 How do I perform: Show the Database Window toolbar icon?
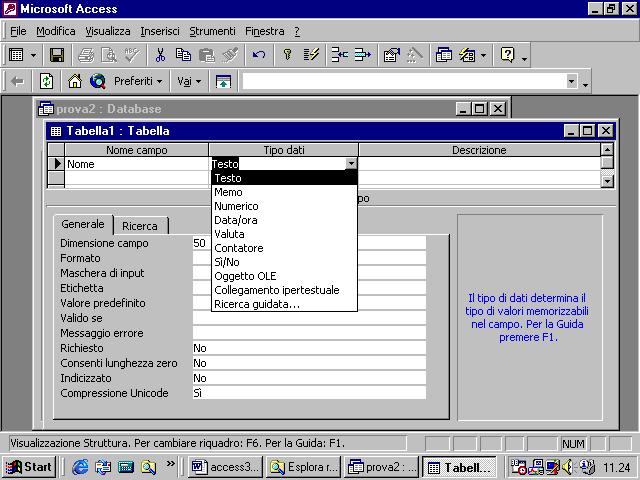click(x=443, y=55)
